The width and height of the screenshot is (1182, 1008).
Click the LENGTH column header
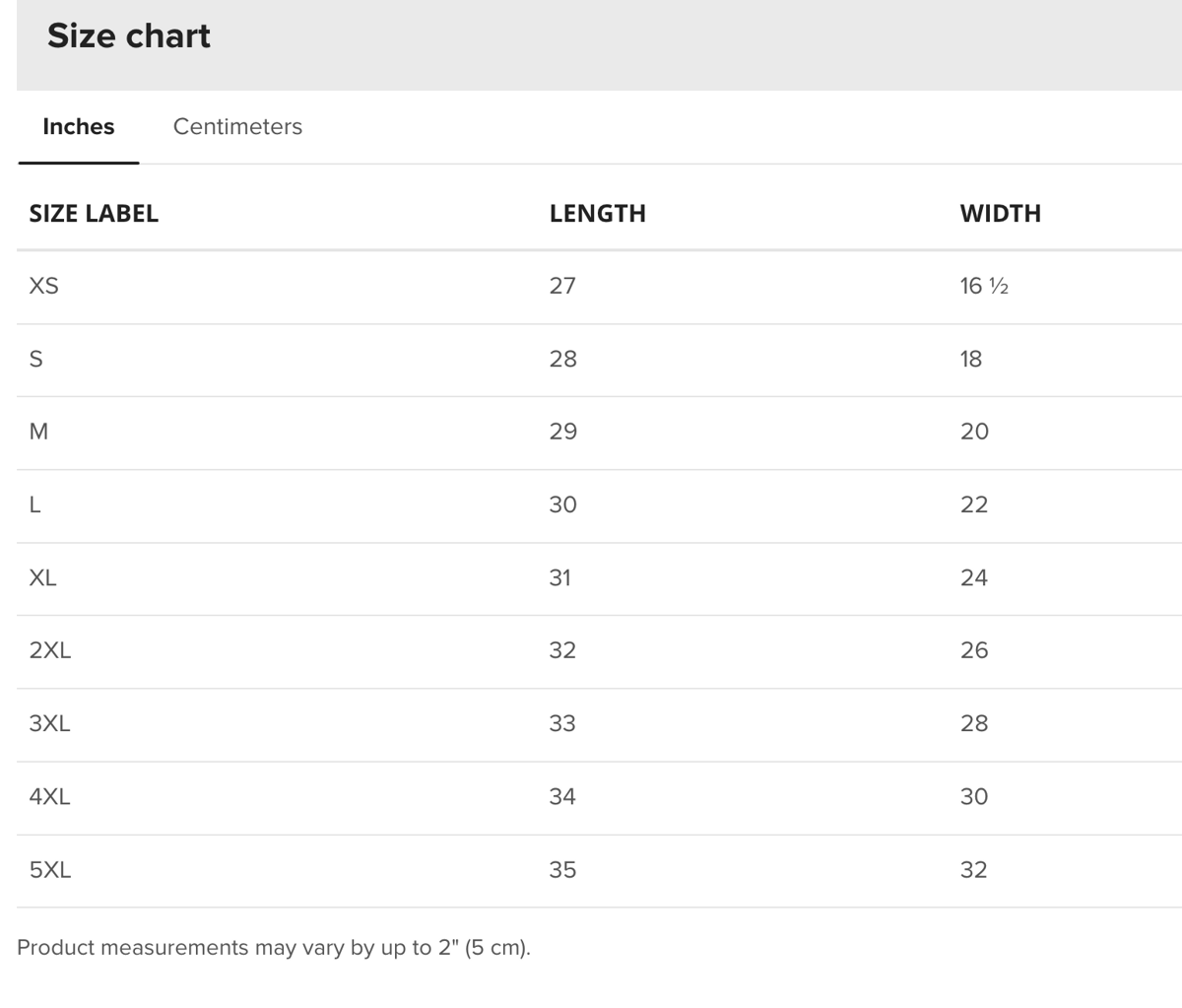pyautogui.click(x=598, y=214)
